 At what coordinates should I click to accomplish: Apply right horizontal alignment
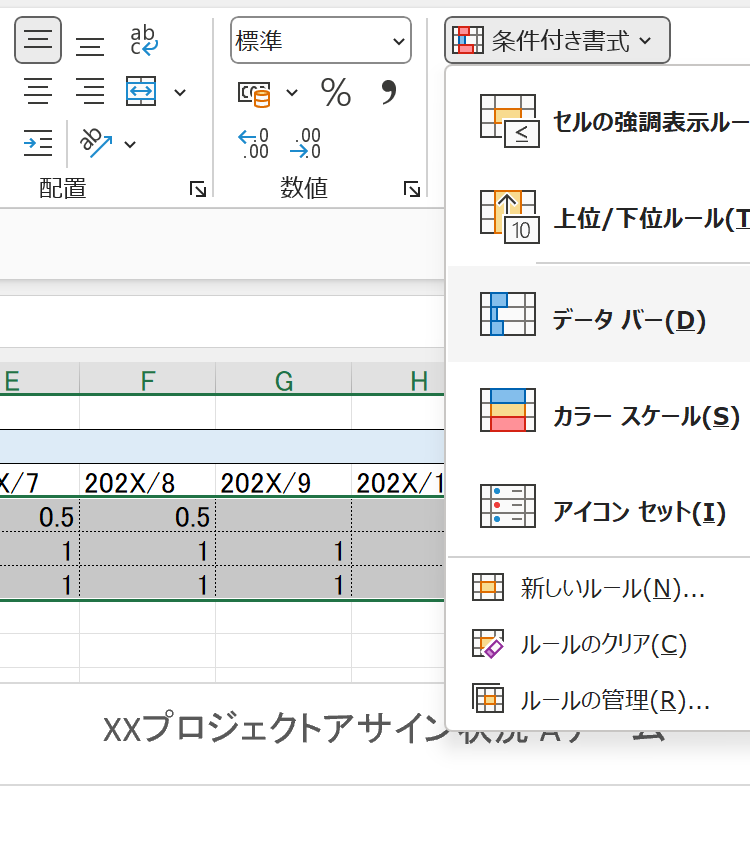91,93
